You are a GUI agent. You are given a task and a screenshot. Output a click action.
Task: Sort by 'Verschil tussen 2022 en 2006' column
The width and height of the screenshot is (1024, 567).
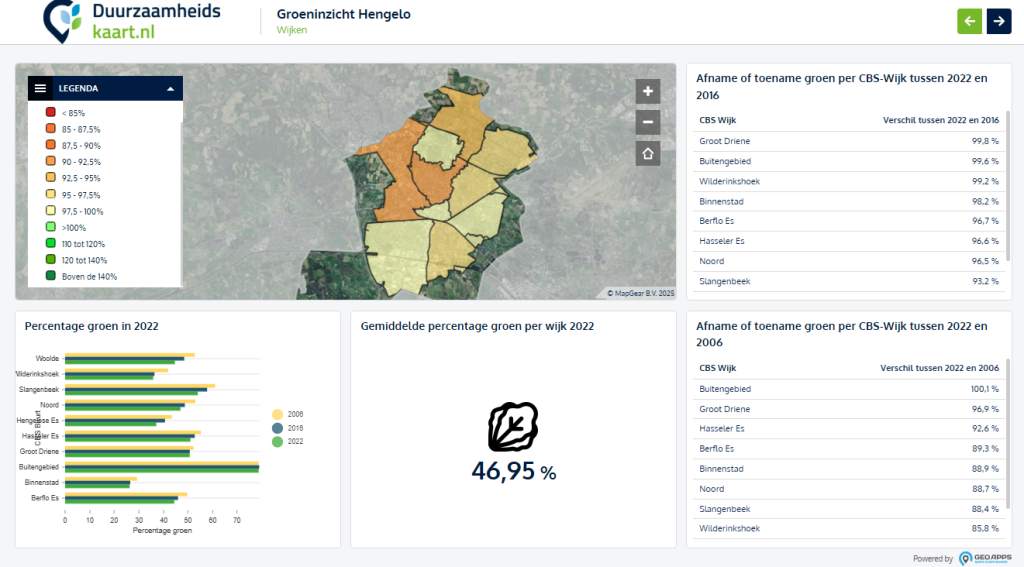point(940,368)
